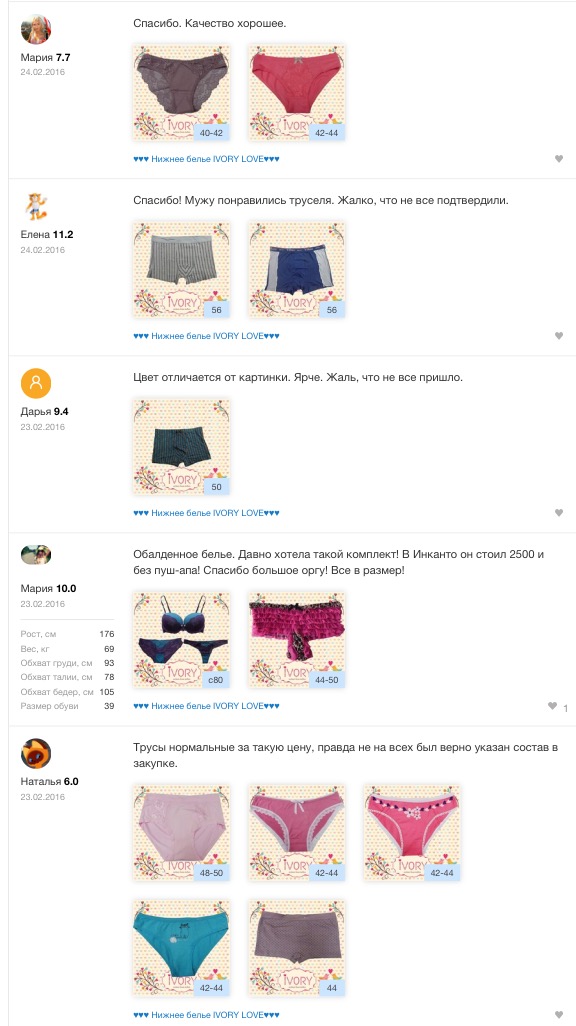Open Наталья's cat avatar image

pyautogui.click(x=36, y=754)
